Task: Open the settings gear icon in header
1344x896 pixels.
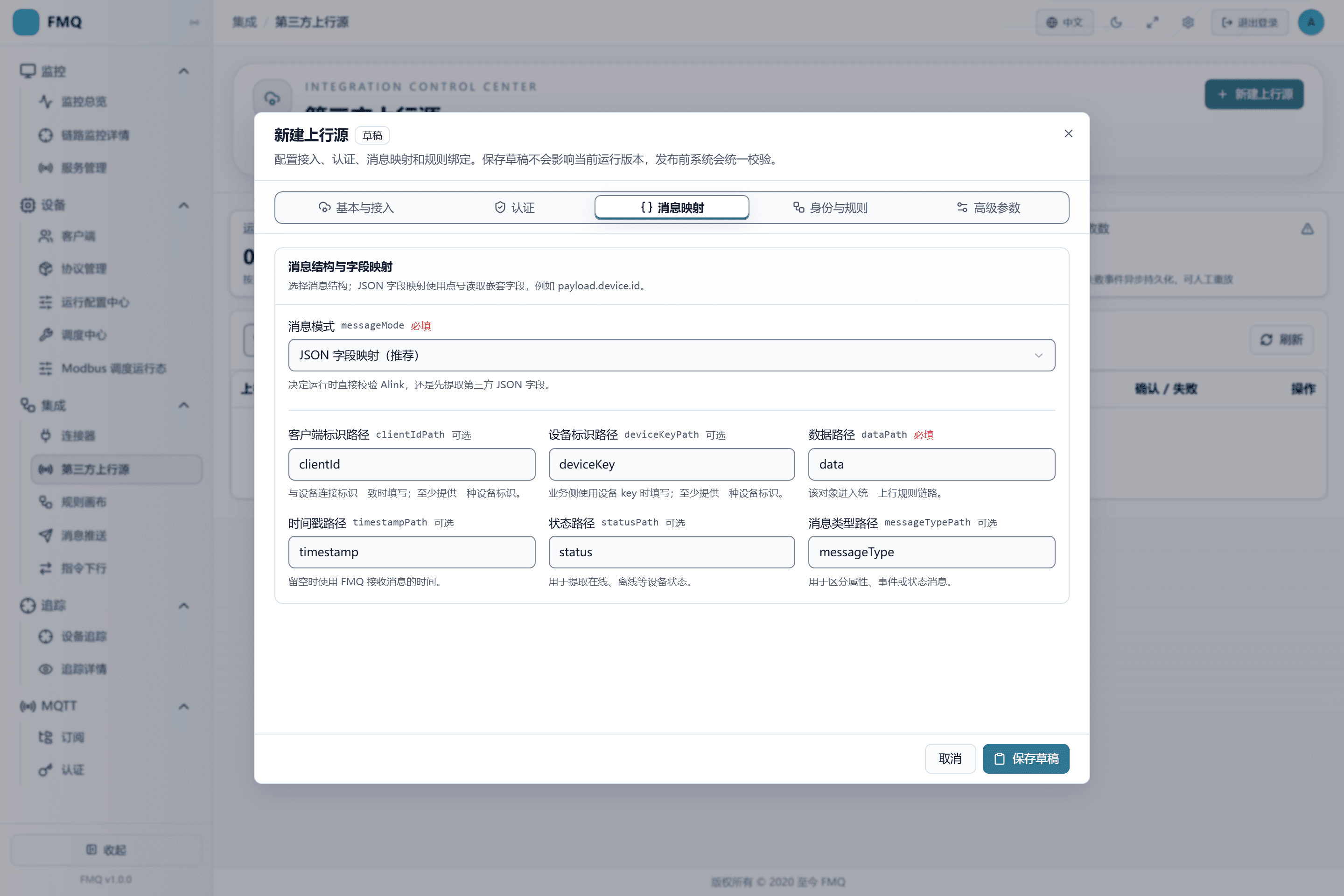Action: tap(1188, 22)
